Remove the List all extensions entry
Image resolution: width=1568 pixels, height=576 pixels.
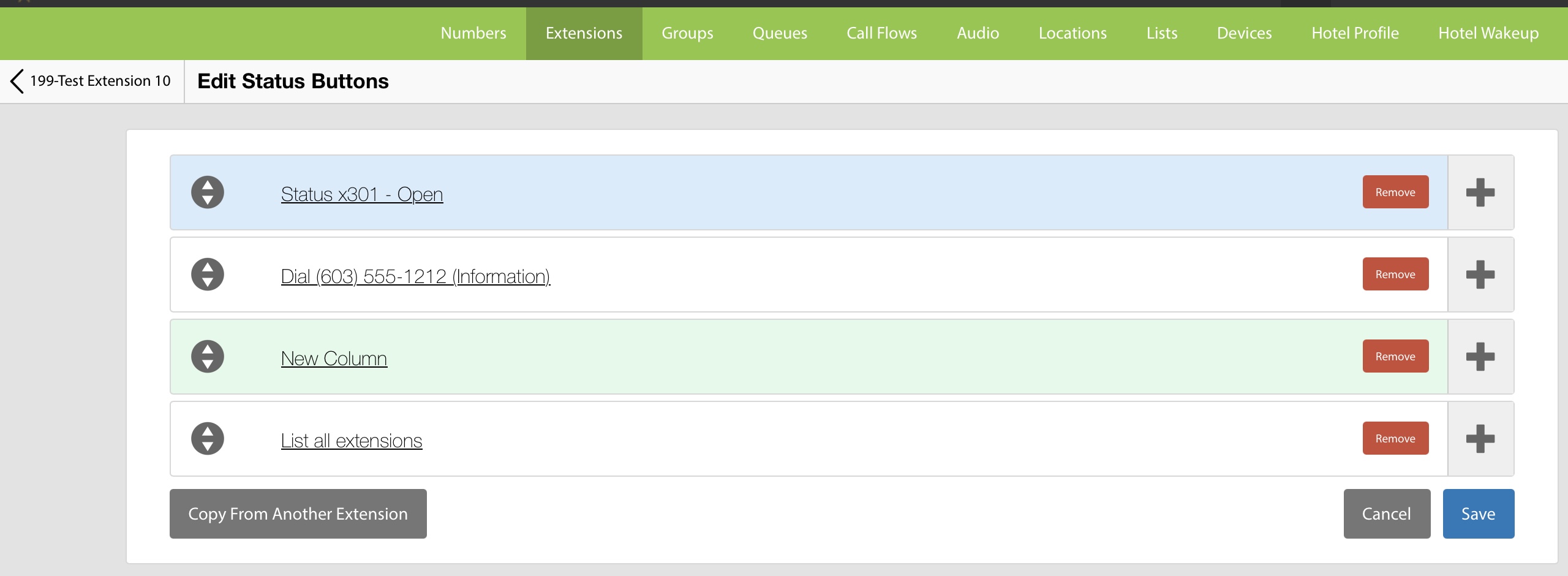1395,439
